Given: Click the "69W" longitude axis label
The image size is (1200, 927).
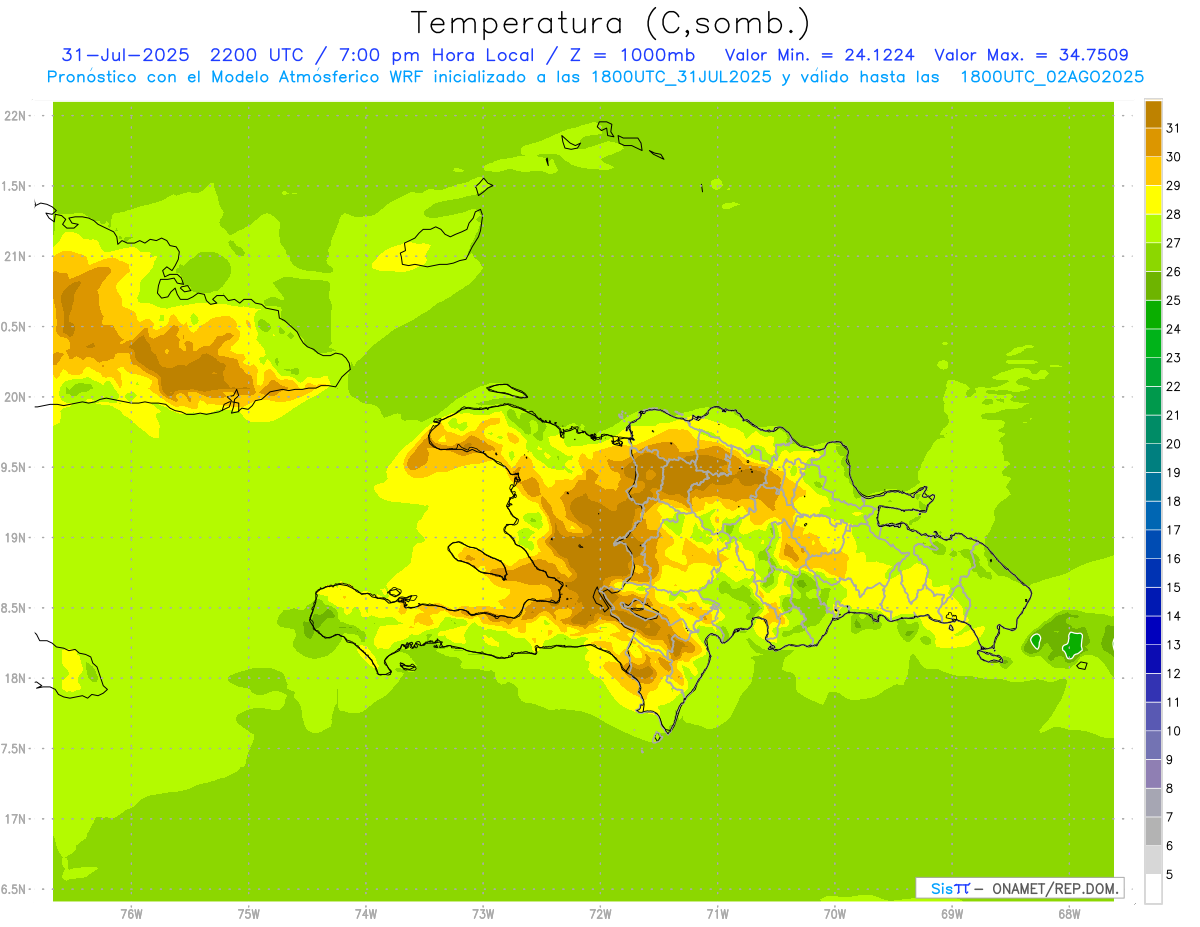Looking at the screenshot, I should [952, 914].
